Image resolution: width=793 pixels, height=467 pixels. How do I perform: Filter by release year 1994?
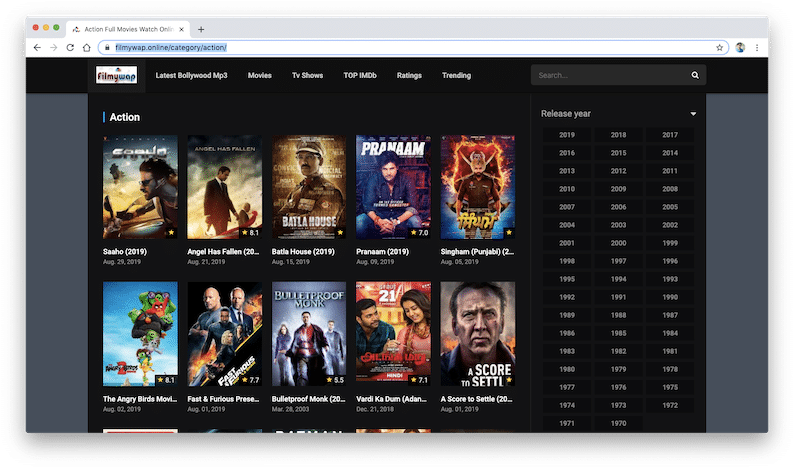point(619,279)
